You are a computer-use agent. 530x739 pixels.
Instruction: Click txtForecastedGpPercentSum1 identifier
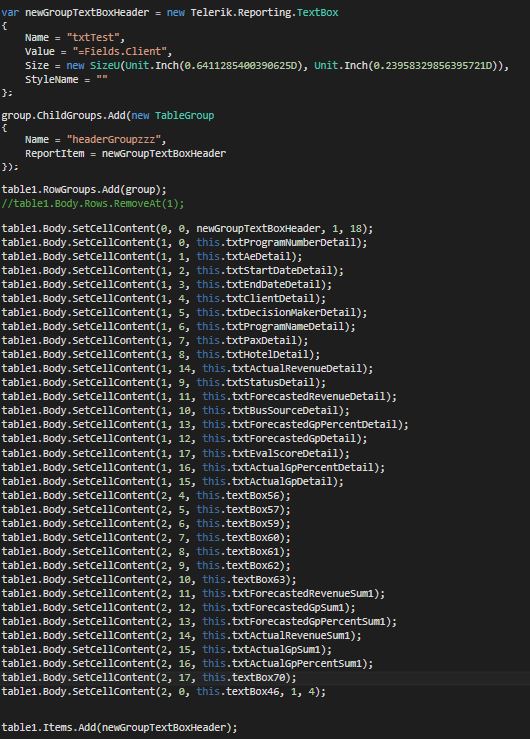pos(309,622)
